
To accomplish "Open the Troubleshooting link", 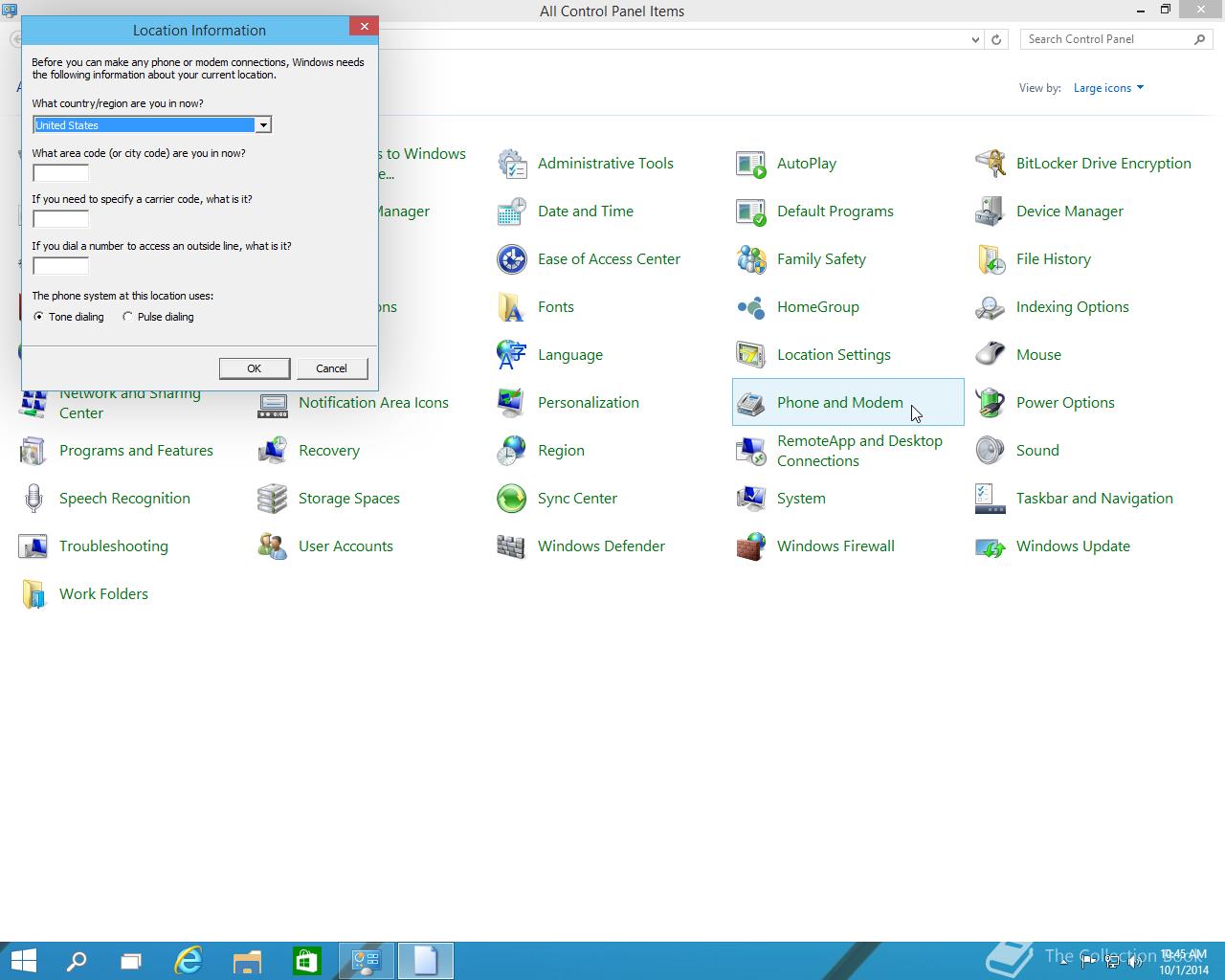I will click(113, 546).
